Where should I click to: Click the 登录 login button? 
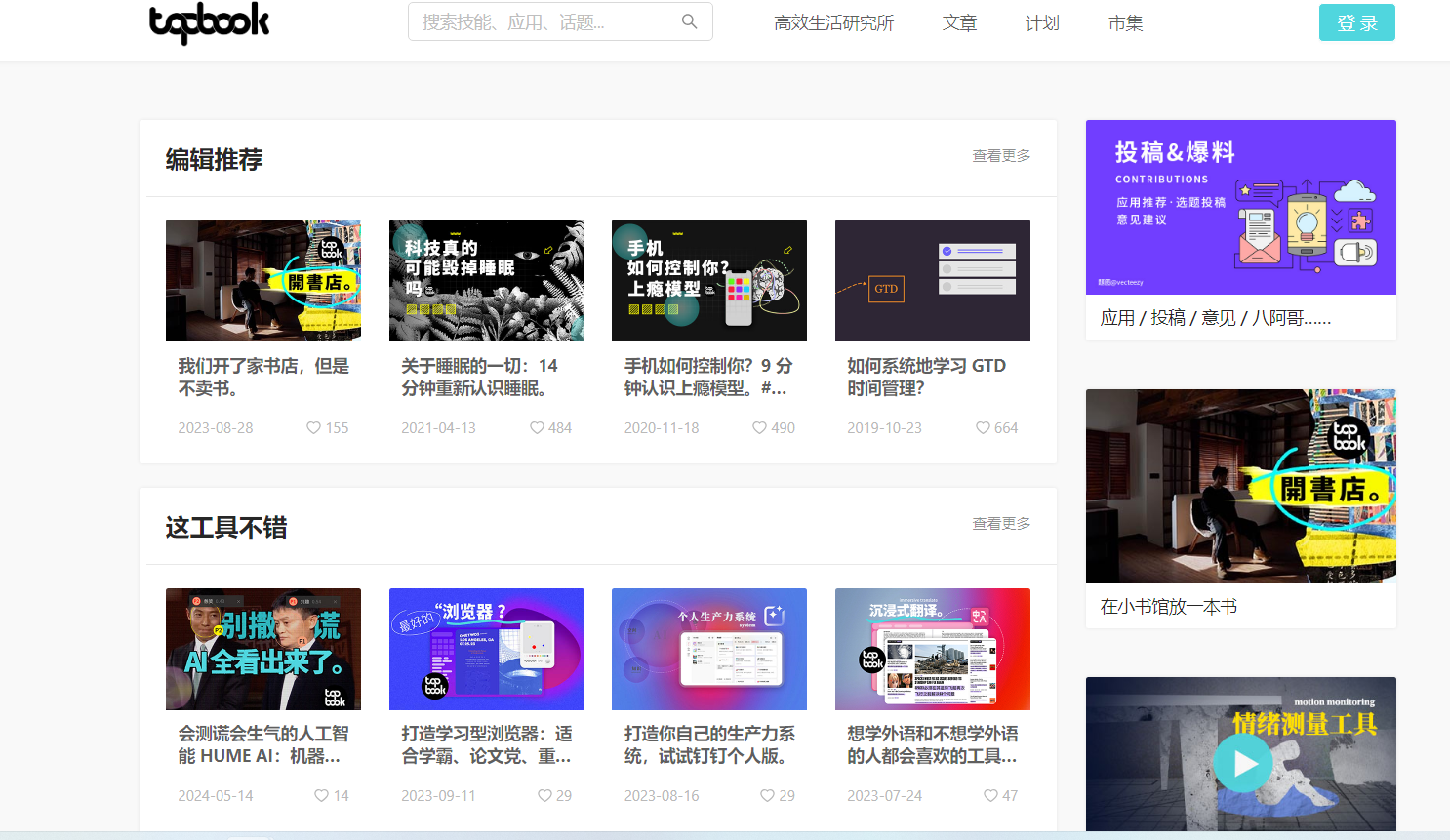click(1356, 22)
